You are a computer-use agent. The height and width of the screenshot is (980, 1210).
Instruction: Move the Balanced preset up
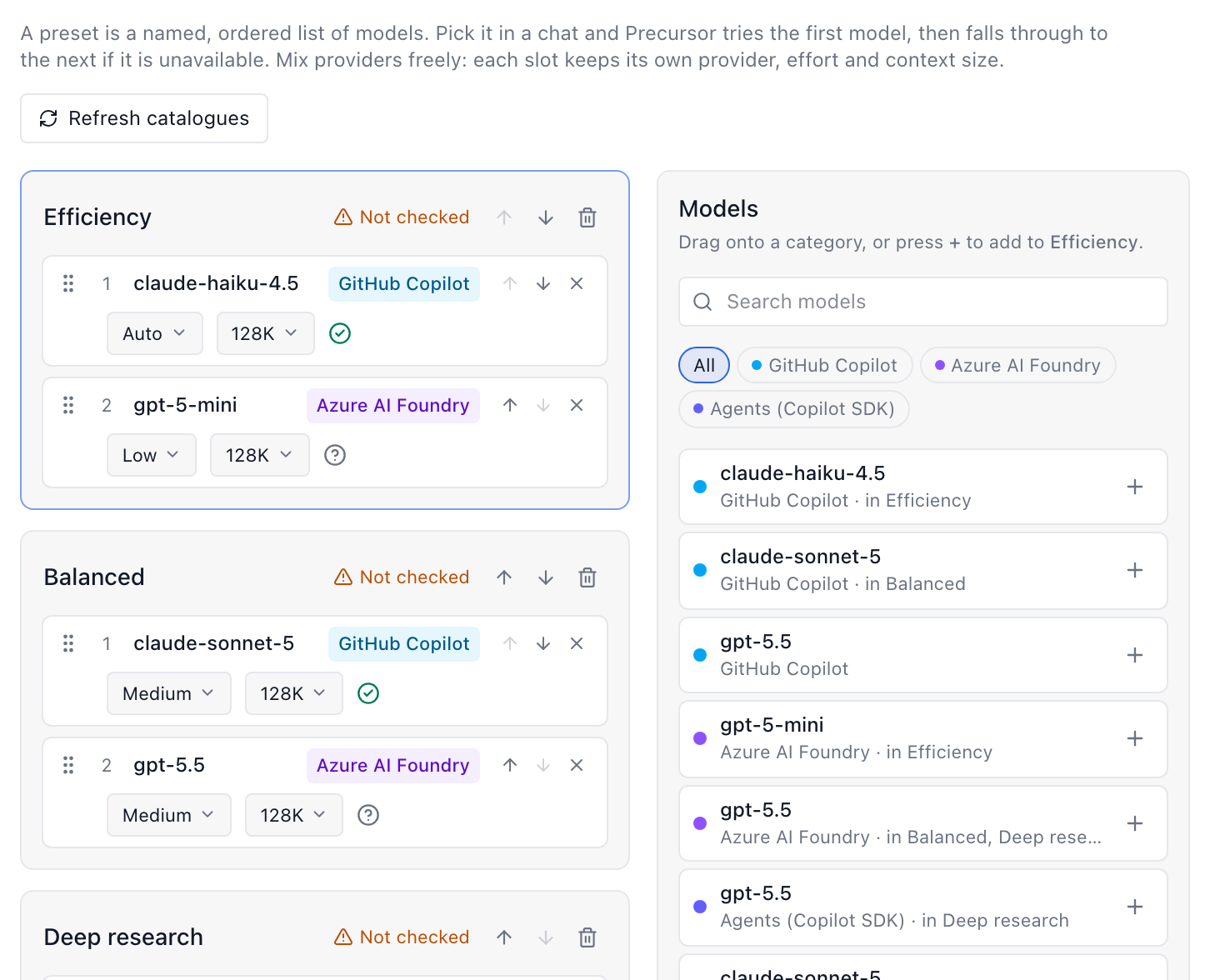click(x=504, y=577)
